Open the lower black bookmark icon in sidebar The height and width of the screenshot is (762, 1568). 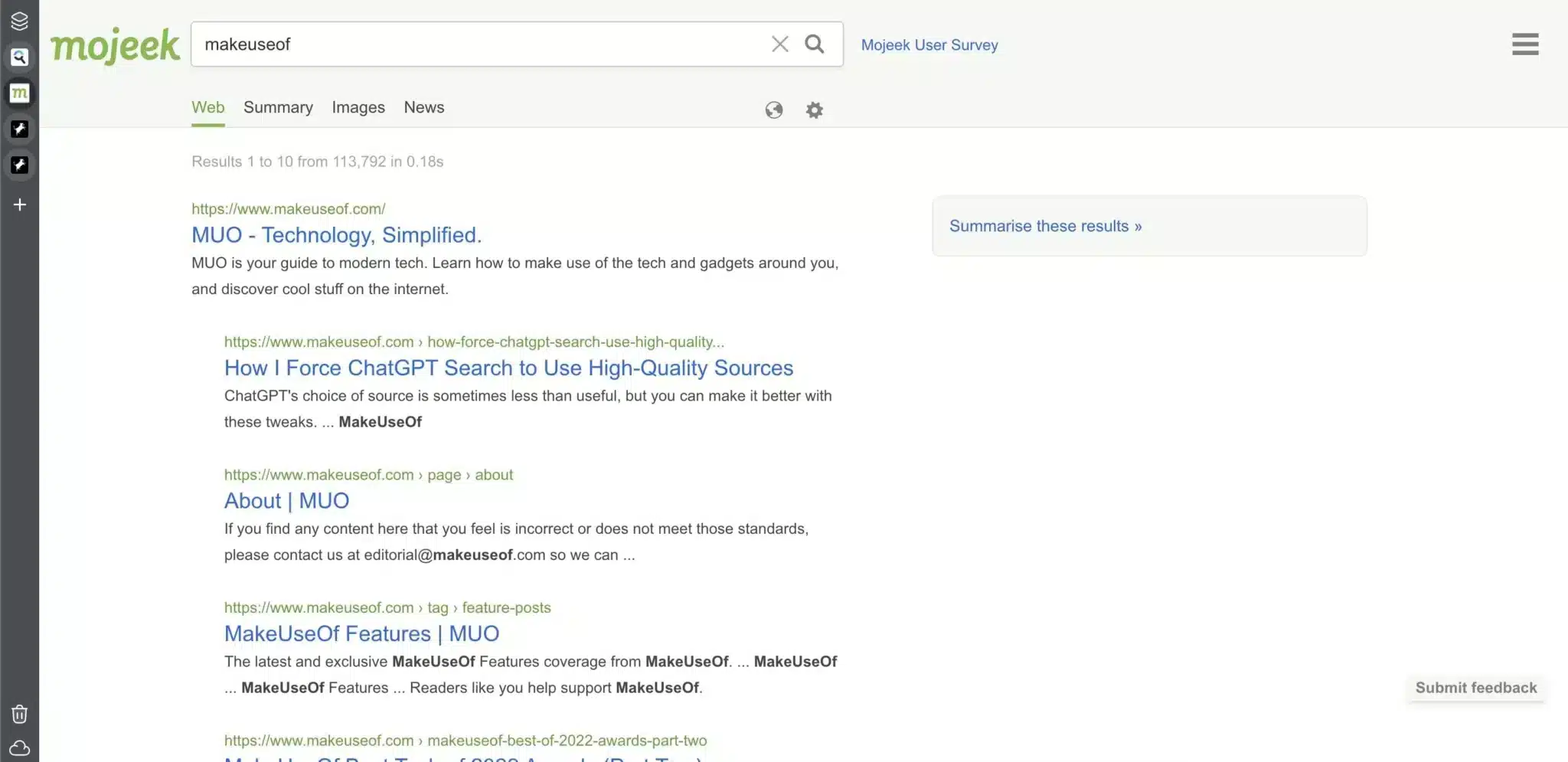[x=20, y=165]
